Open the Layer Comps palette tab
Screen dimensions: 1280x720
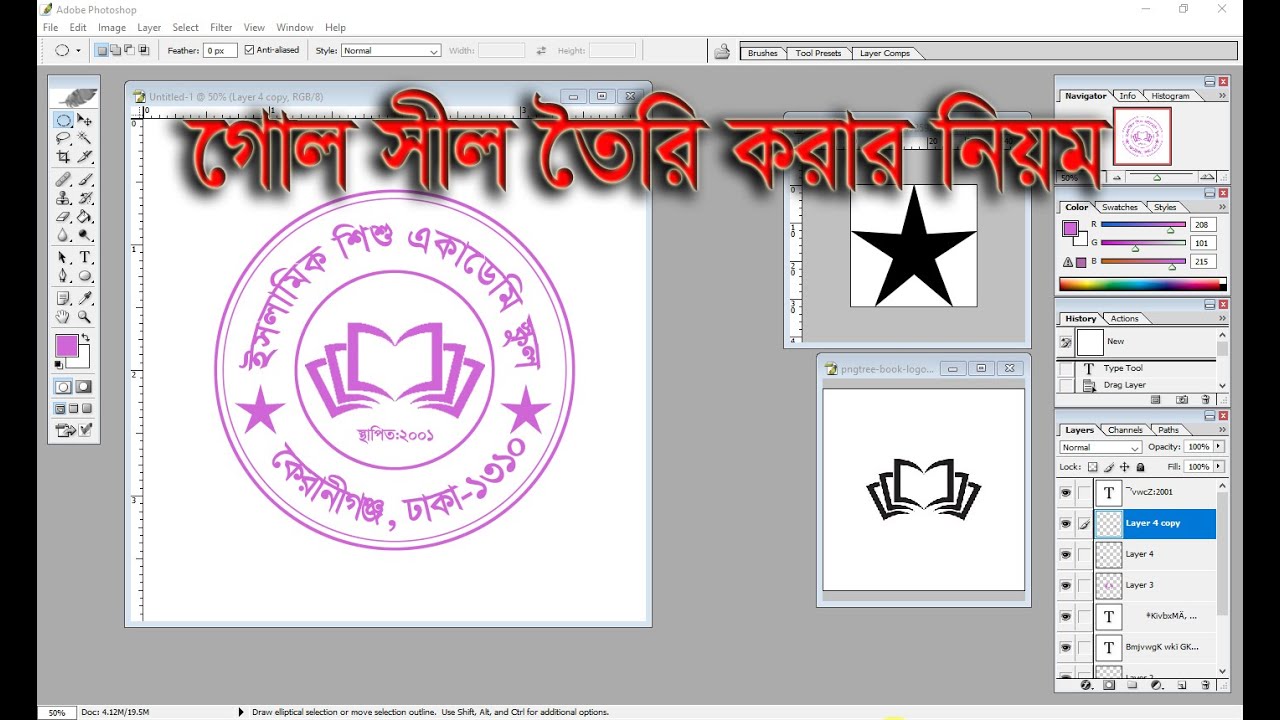coord(885,53)
